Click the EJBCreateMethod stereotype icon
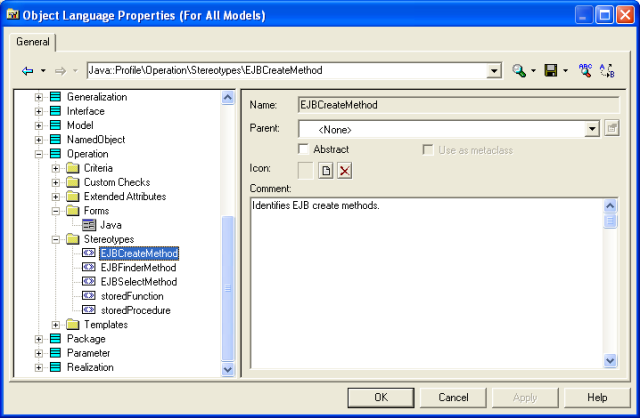Viewport: 640px width, 418px height. click(89, 253)
